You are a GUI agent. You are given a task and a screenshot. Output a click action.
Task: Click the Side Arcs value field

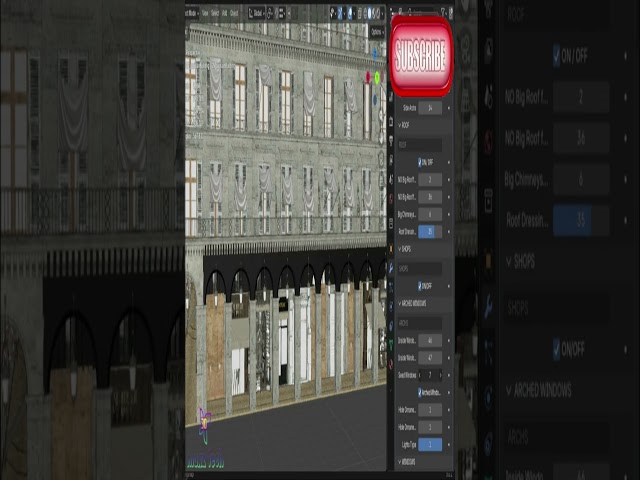(430, 108)
